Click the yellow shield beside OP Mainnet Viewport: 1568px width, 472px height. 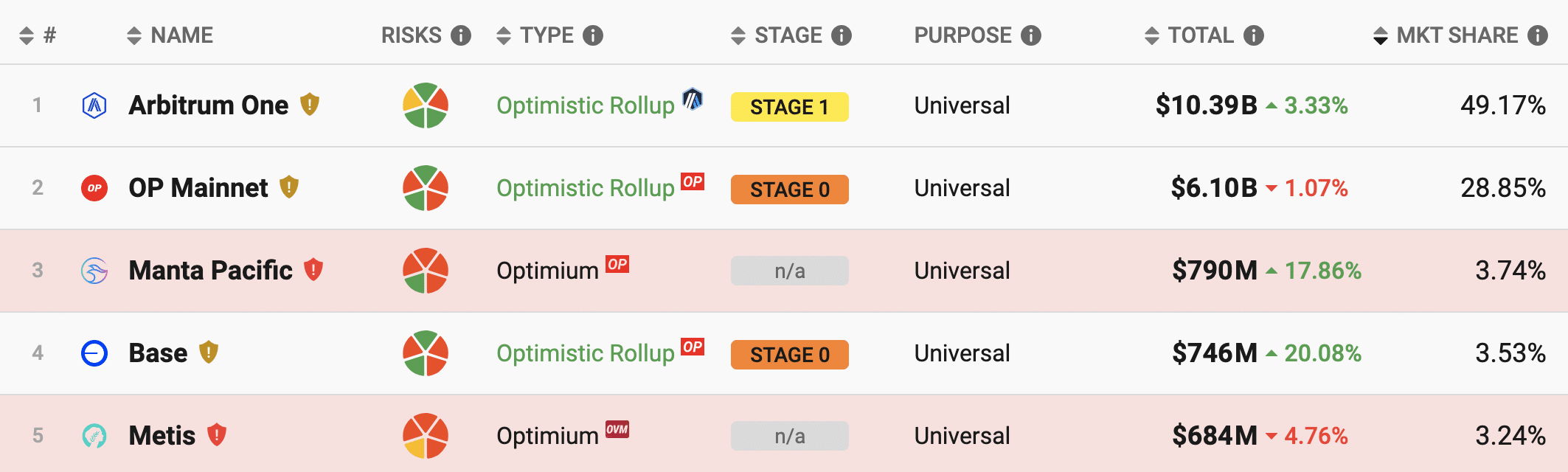(289, 187)
